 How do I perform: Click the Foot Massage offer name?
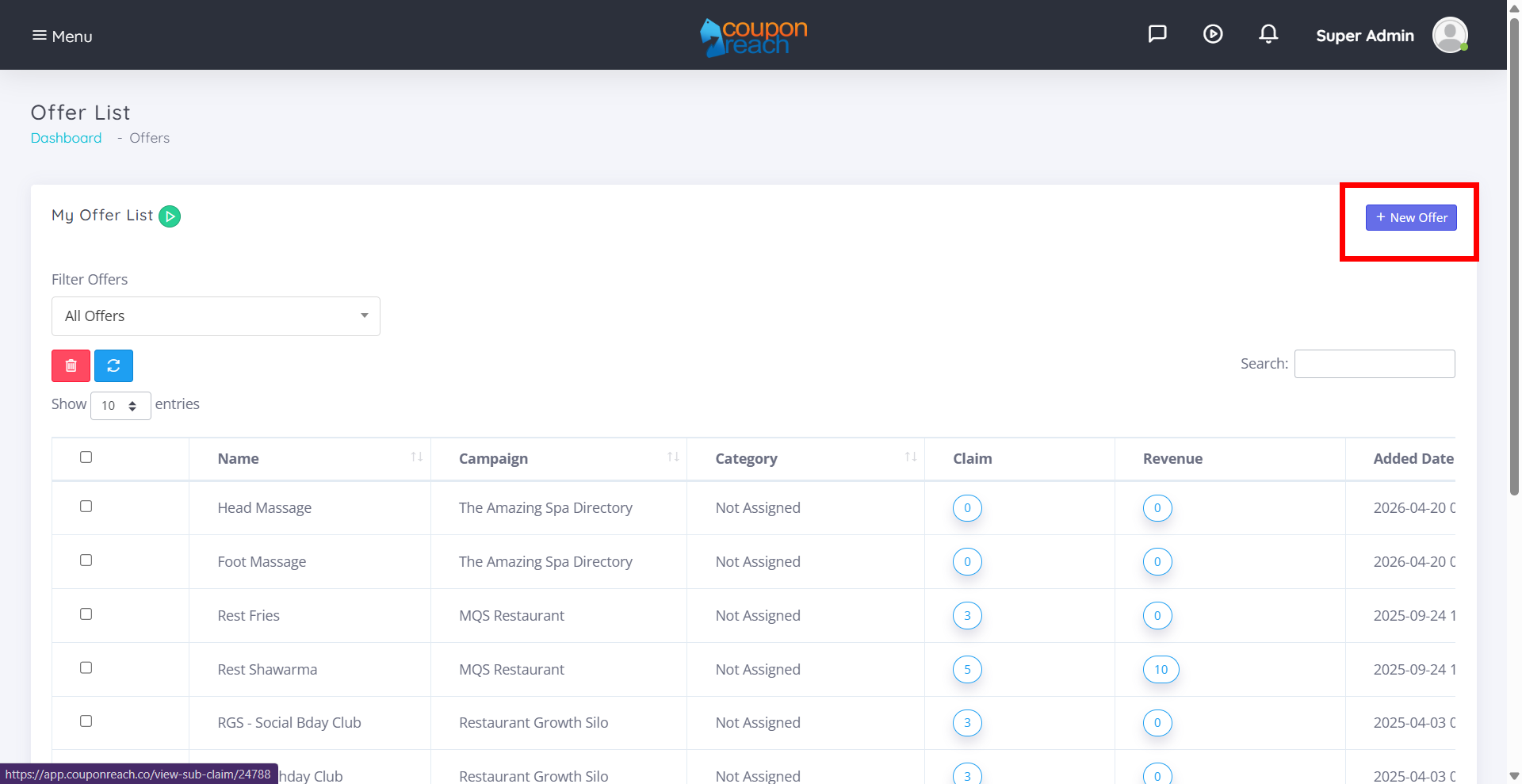(x=262, y=562)
